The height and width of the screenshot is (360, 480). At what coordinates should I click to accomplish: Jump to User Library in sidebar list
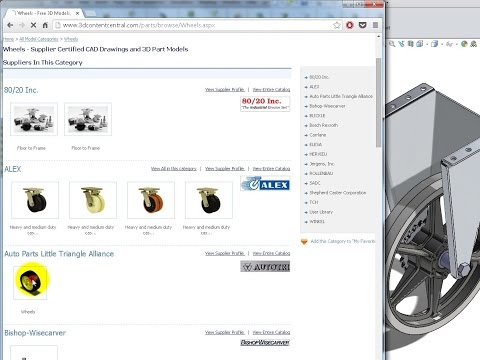321,212
